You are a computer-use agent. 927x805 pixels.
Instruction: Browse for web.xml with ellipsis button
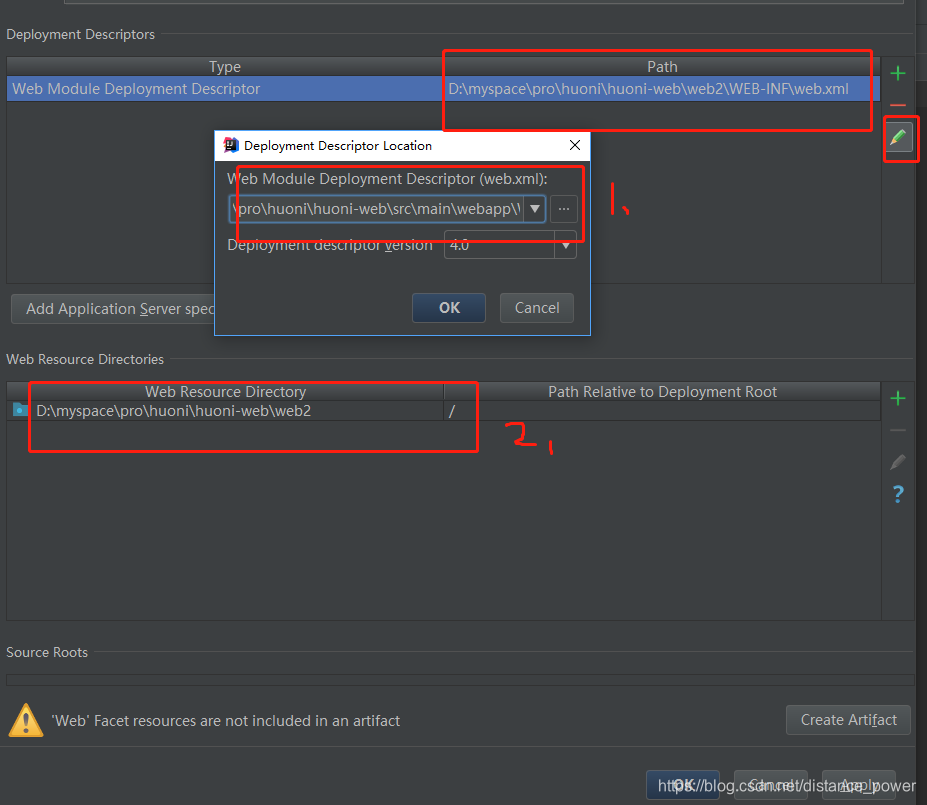(563, 209)
